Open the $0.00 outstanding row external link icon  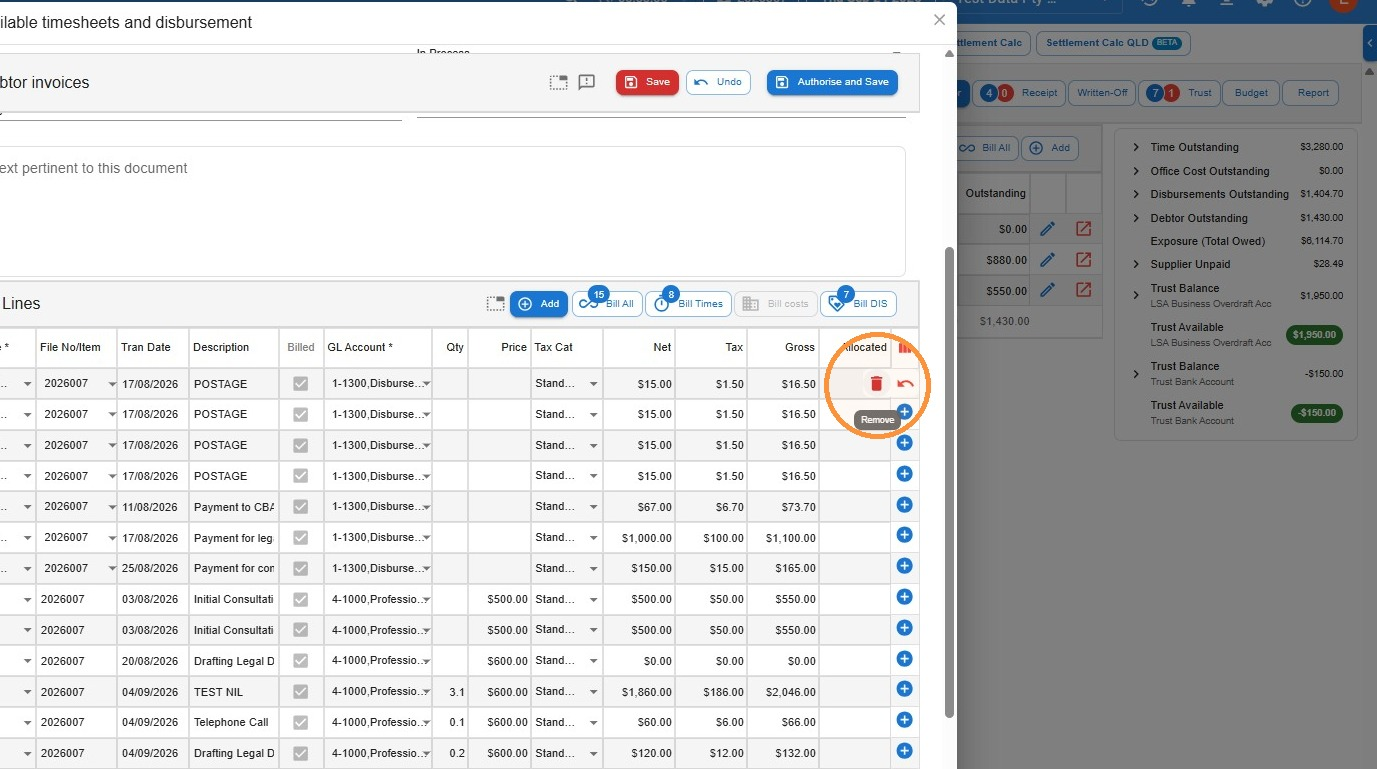(x=1083, y=229)
